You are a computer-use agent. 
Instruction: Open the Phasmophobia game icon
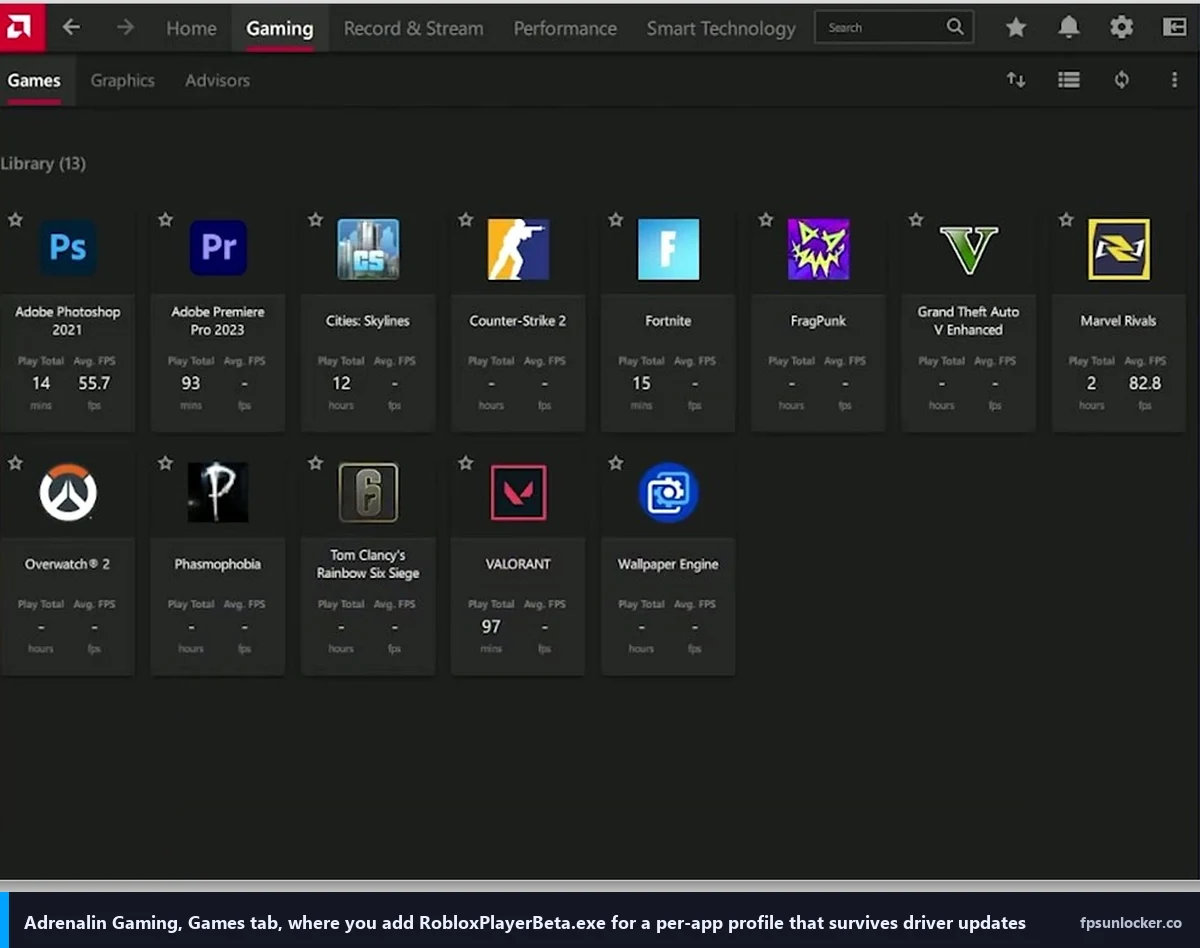[x=218, y=492]
